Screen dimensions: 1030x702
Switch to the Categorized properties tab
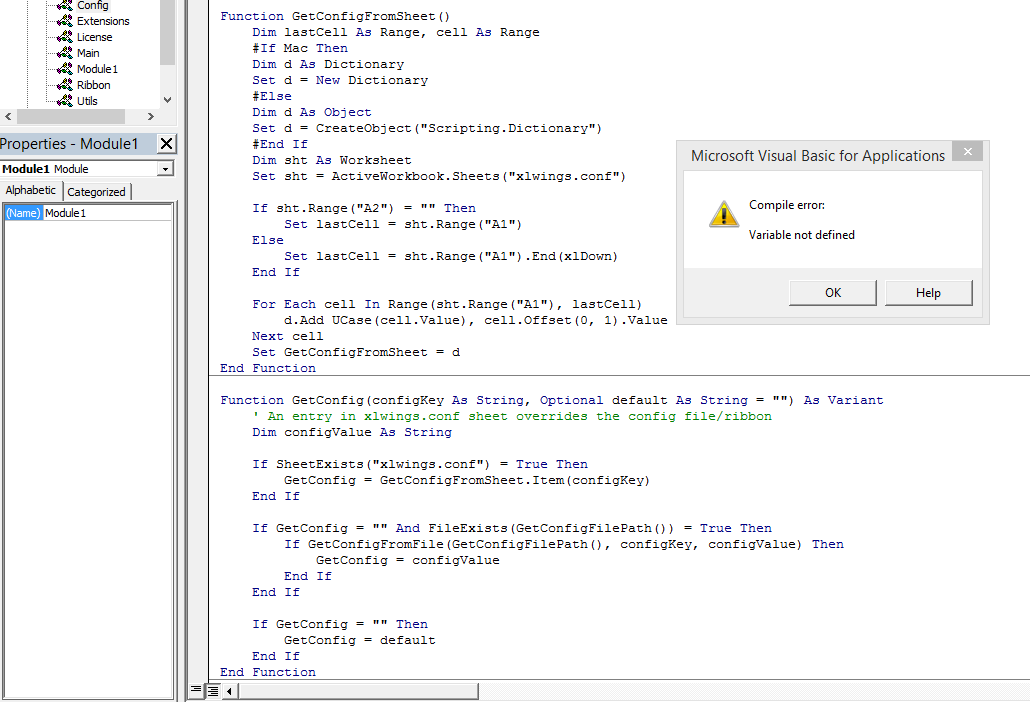pos(97,192)
